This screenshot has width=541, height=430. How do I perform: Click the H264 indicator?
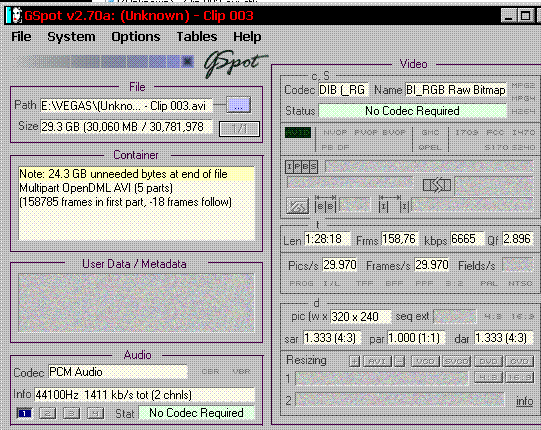(x=523, y=111)
